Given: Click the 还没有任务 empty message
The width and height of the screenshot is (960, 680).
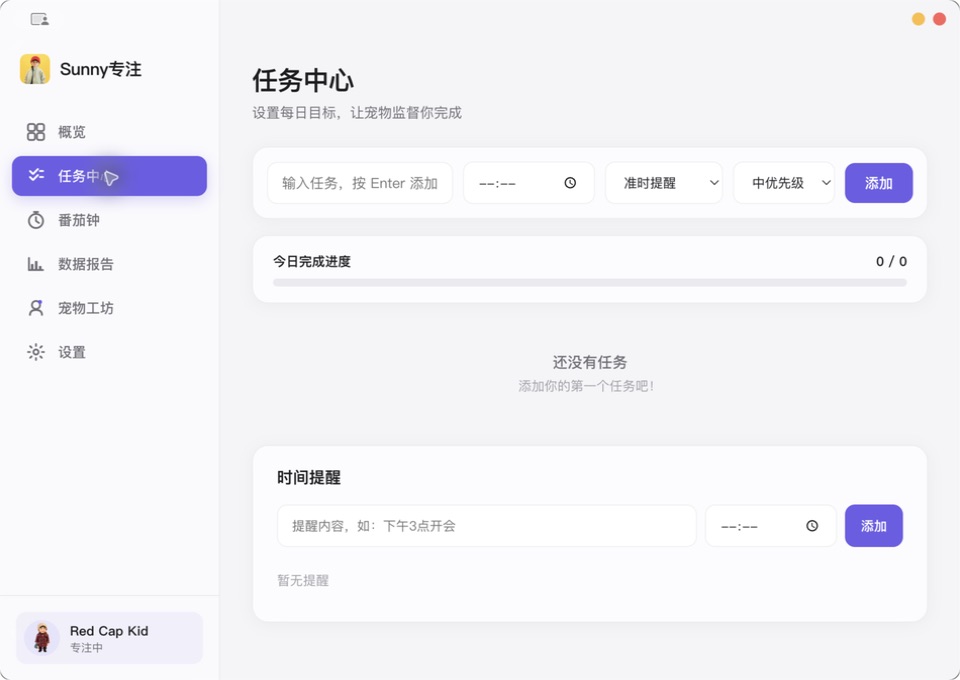Looking at the screenshot, I should click(590, 362).
